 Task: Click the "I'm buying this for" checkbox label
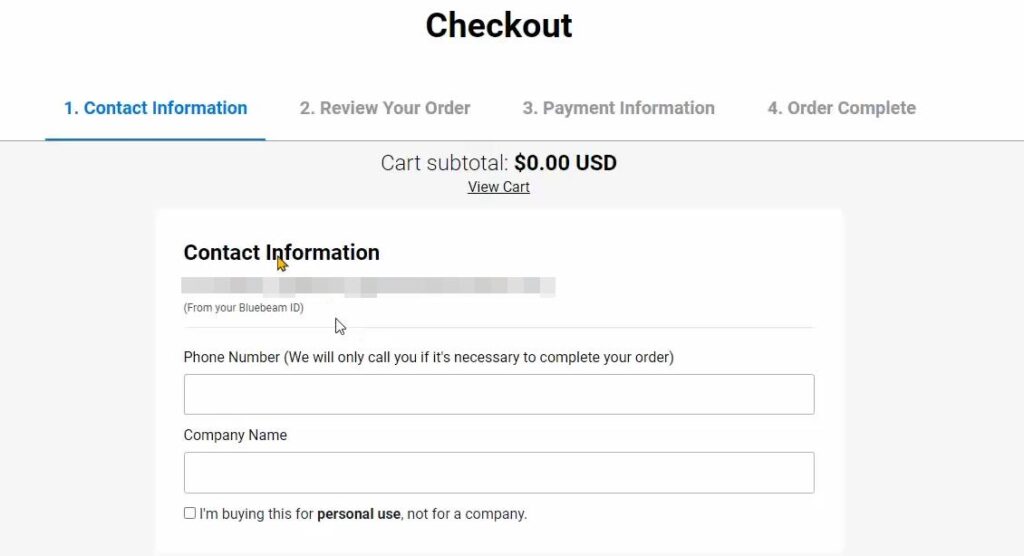click(257, 514)
